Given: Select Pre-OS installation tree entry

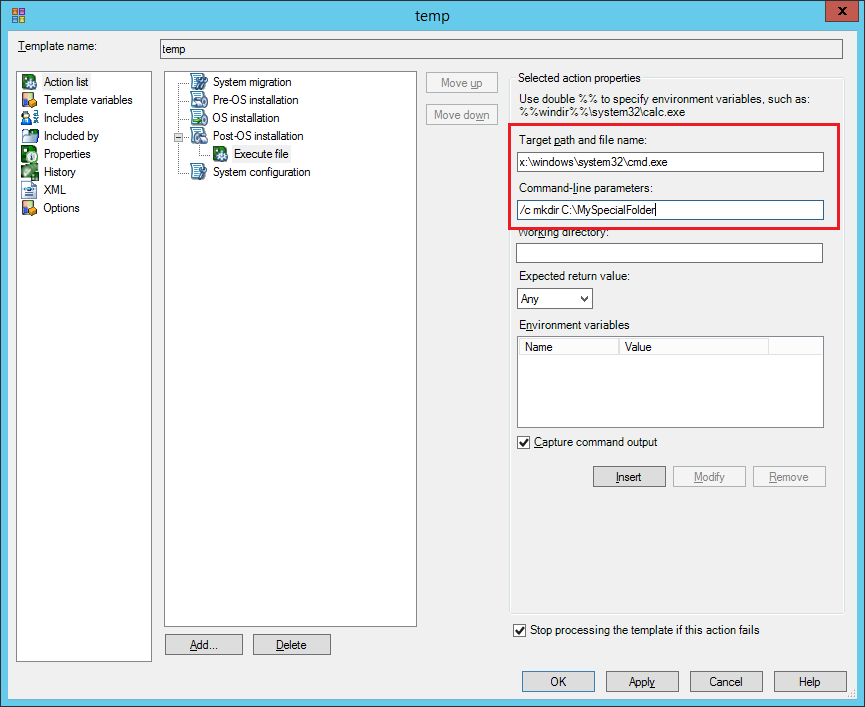Looking at the screenshot, I should click(255, 100).
